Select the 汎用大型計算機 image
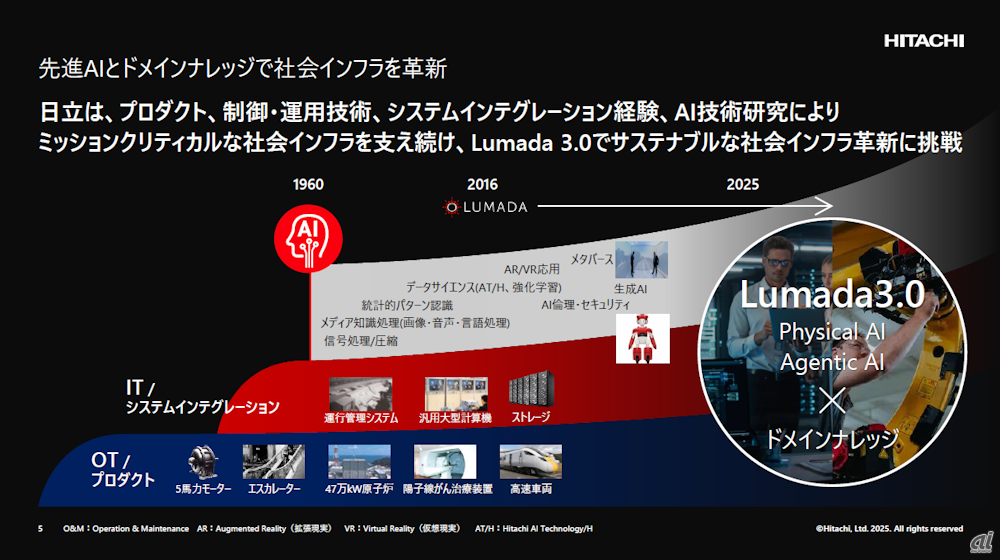 (x=456, y=394)
